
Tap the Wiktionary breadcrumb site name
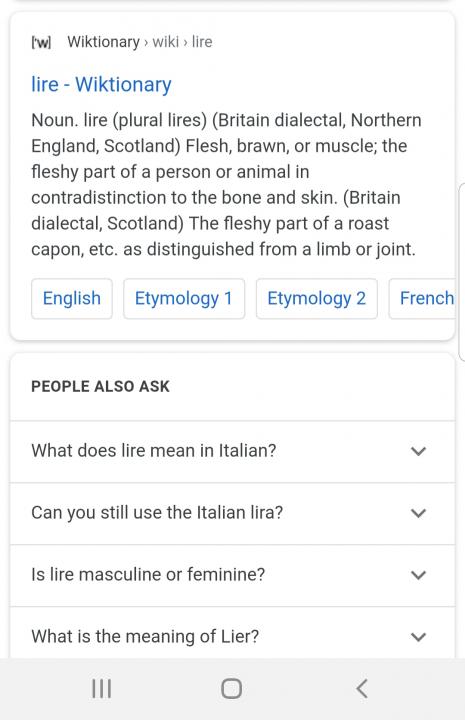[103, 42]
